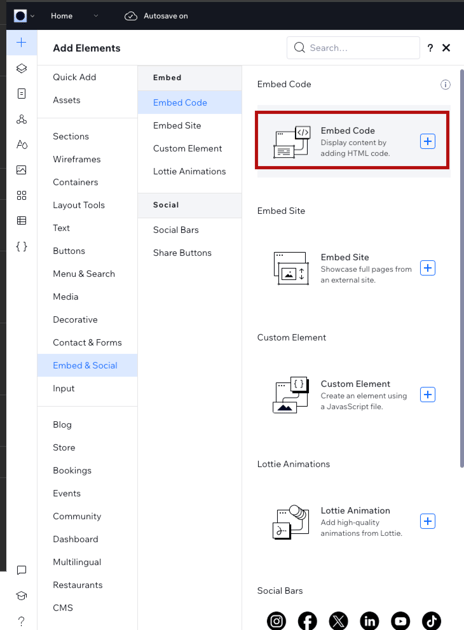Open the Community category
This screenshot has width=464, height=630.
pos(77,516)
